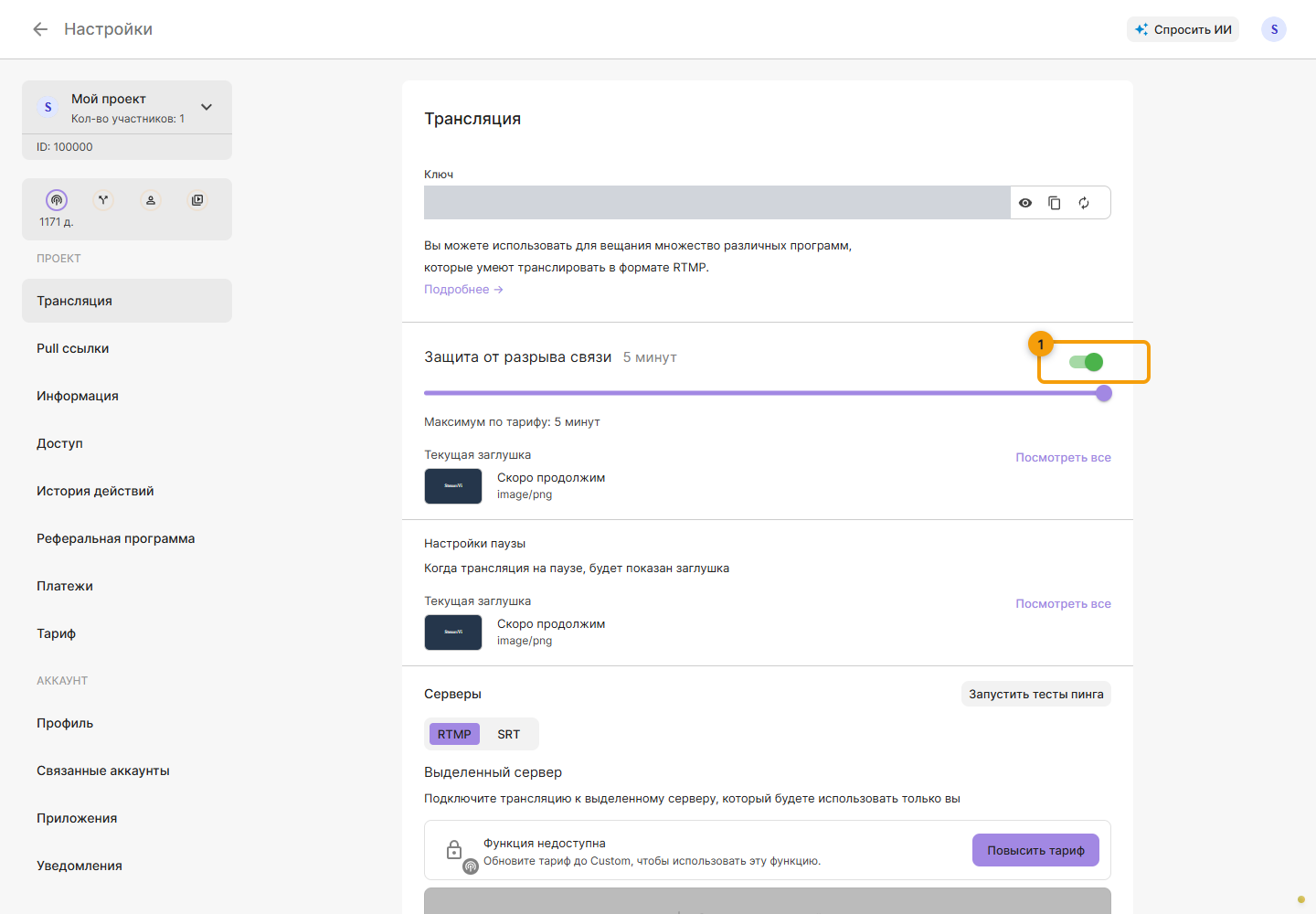
Task: Click Запустить тесты пинга button
Action: (x=1036, y=694)
